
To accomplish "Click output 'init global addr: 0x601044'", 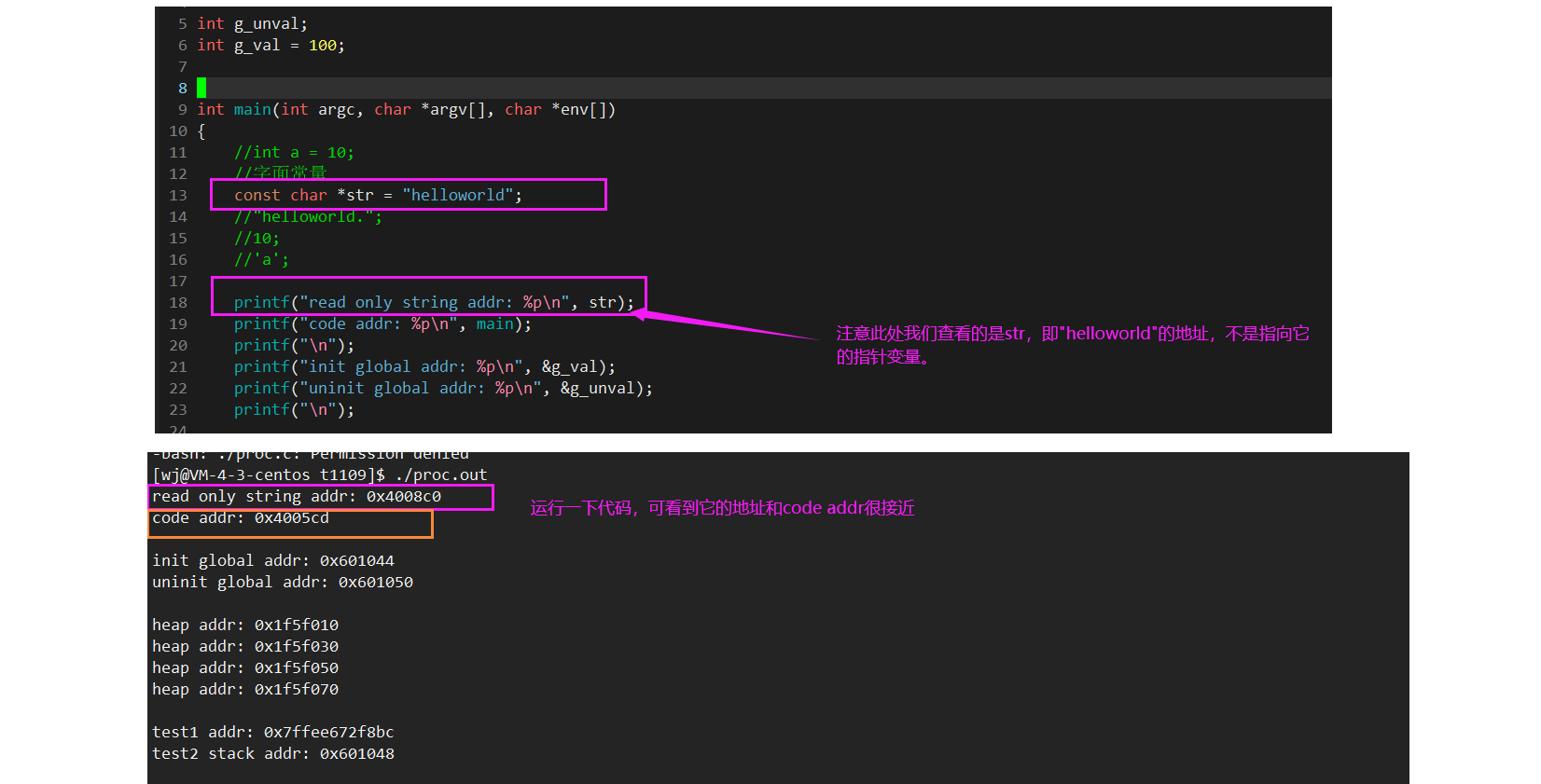I will (x=273, y=561).
